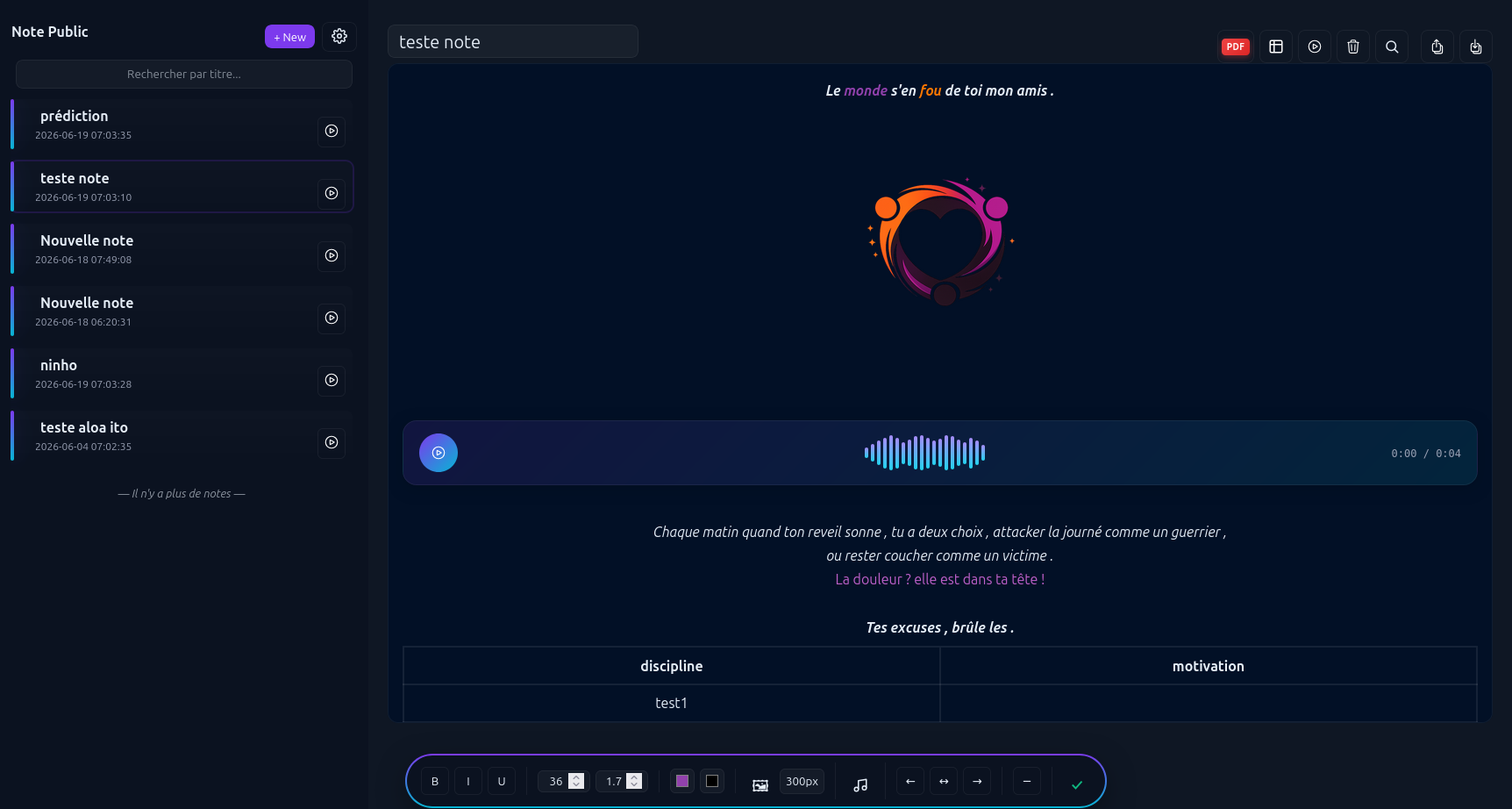The height and width of the screenshot is (809, 1512).
Task: Click the 'discipline' table header cell
Action: click(x=672, y=666)
